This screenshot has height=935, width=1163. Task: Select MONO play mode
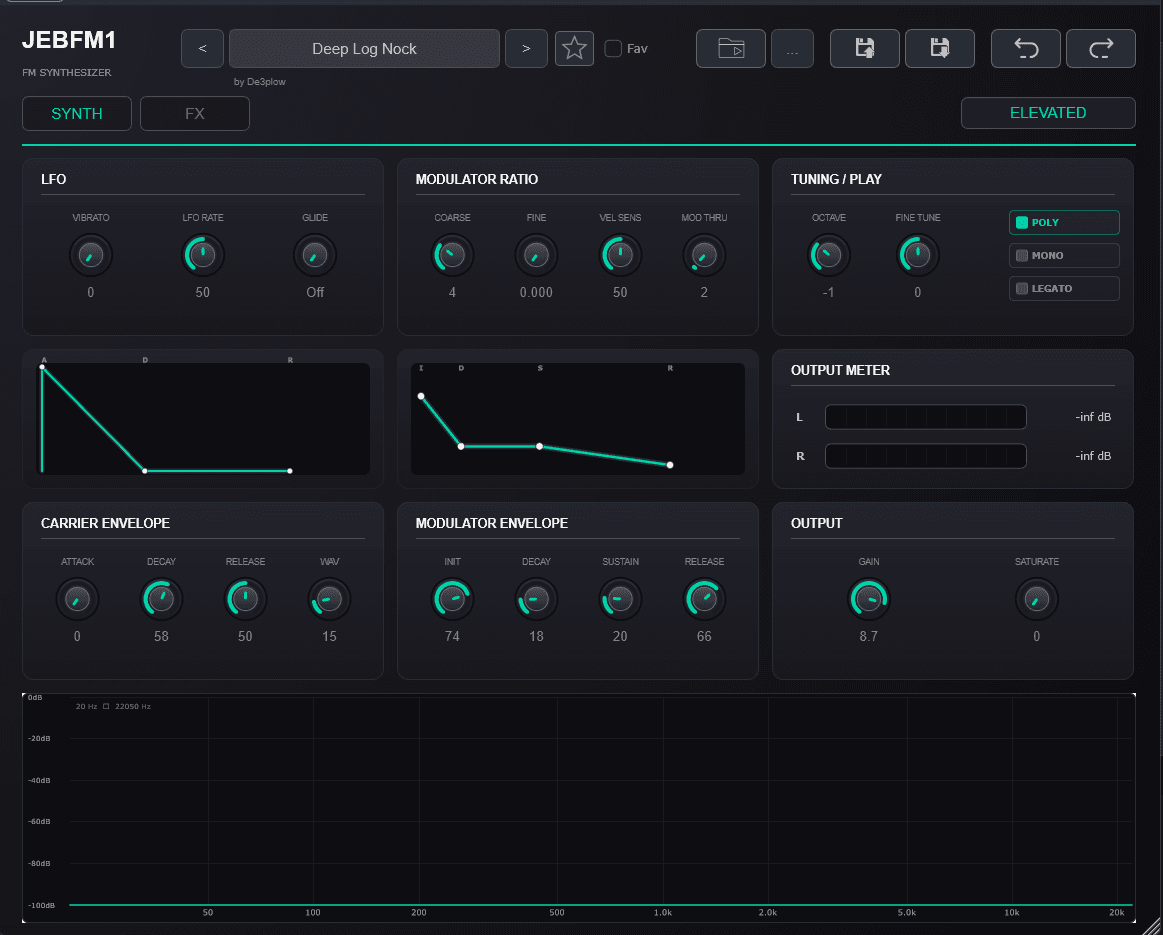click(x=1064, y=255)
